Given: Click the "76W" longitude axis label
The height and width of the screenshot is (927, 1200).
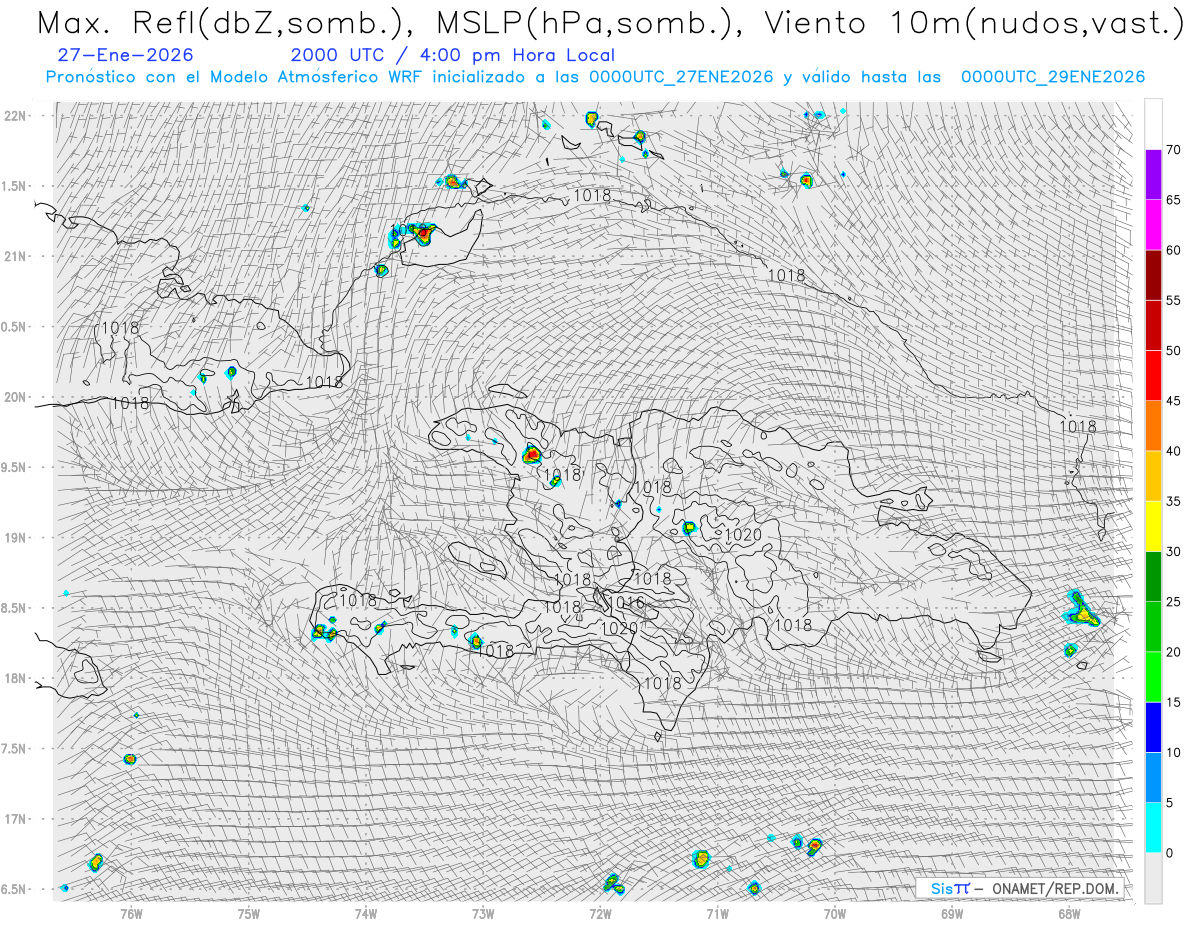Looking at the screenshot, I should point(131,913).
